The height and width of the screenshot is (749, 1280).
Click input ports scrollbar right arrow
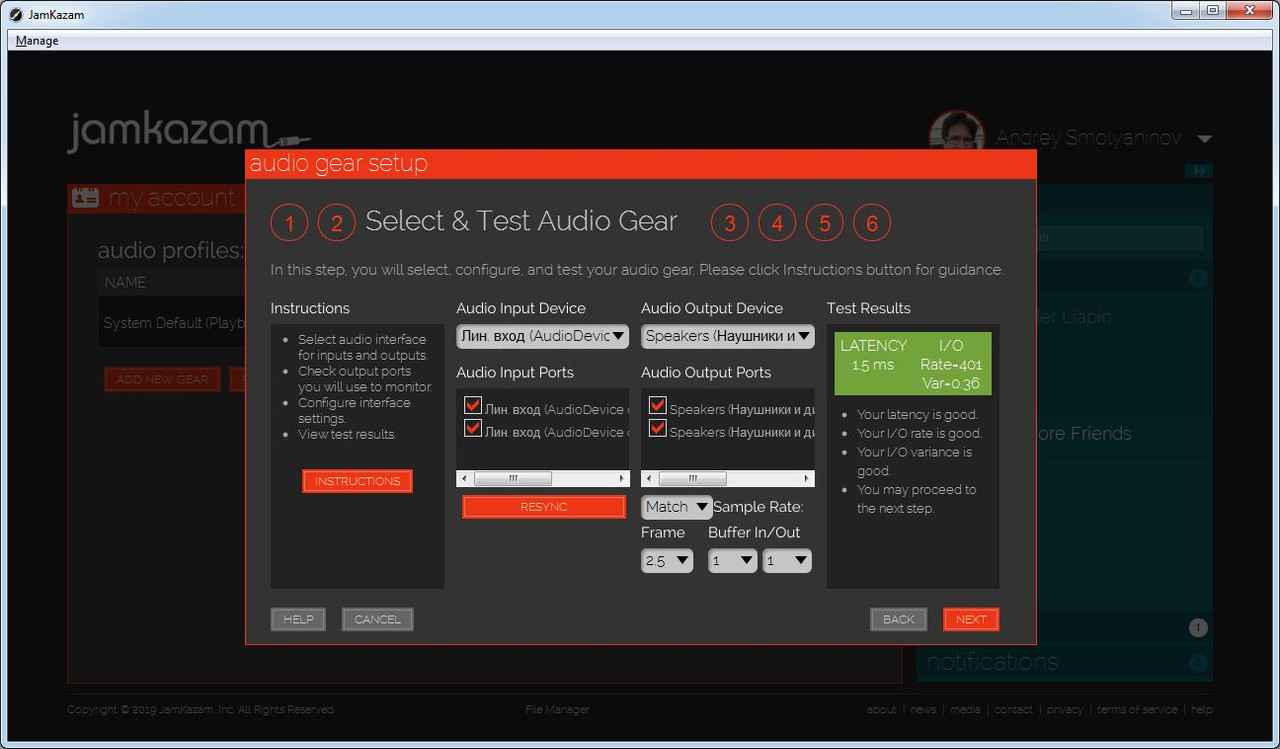622,479
